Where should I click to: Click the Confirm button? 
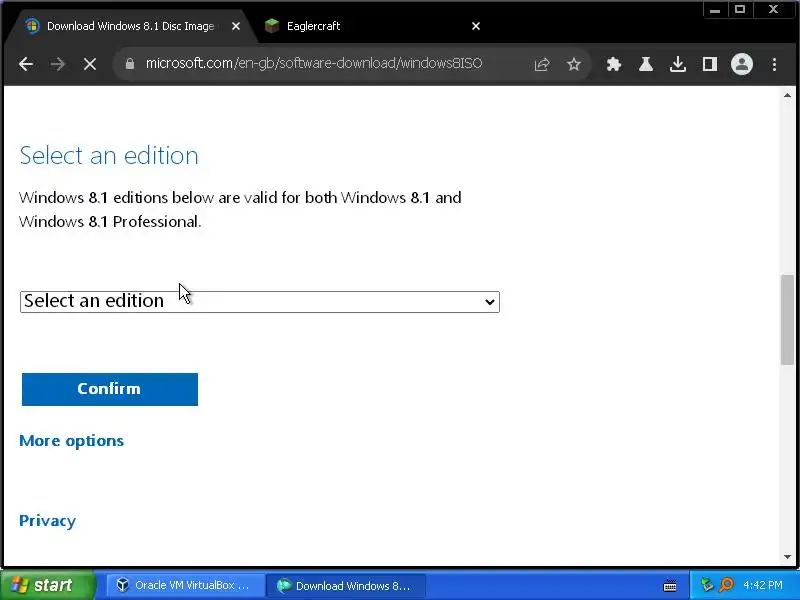tap(110, 389)
